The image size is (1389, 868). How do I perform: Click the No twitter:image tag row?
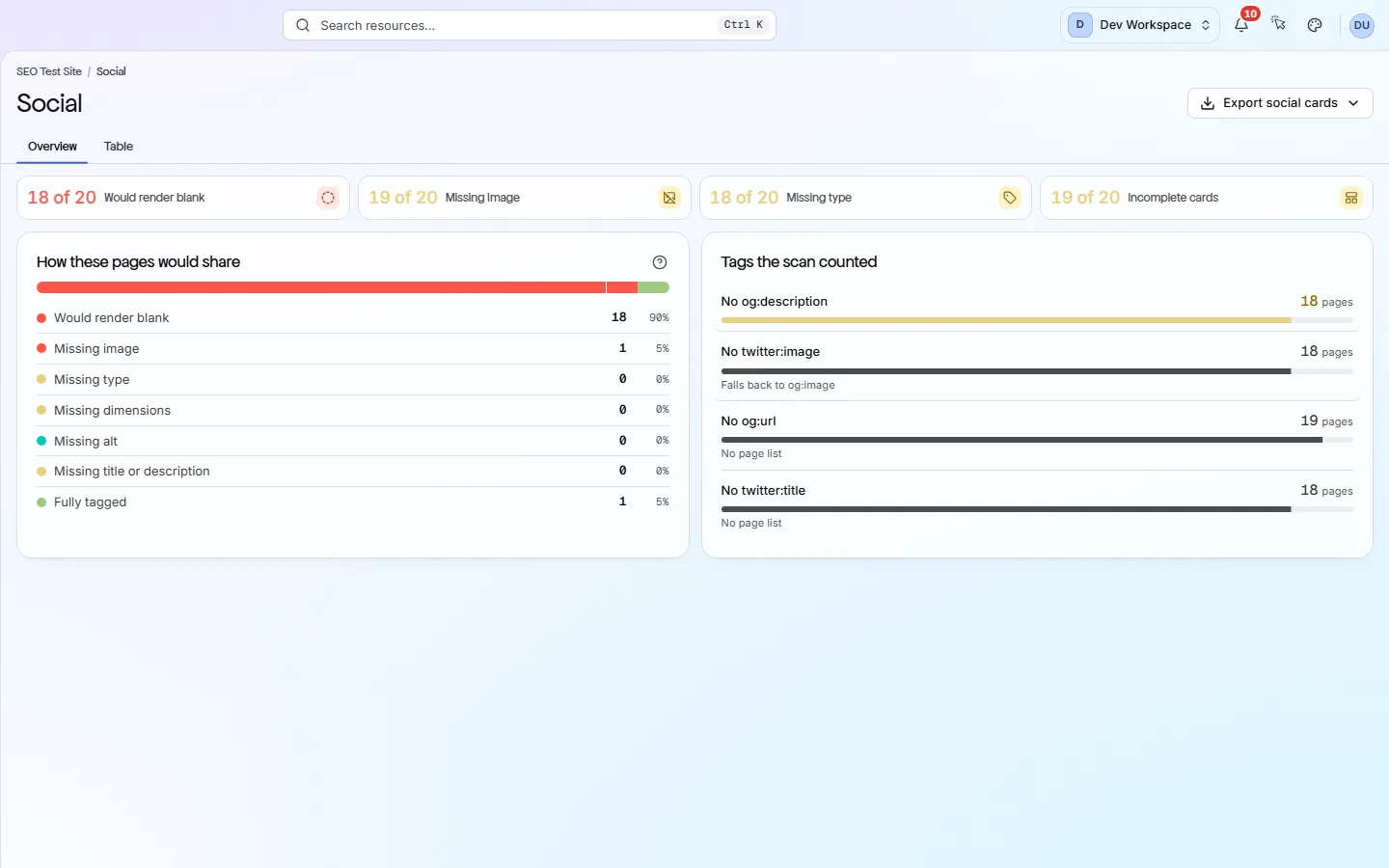[1037, 366]
